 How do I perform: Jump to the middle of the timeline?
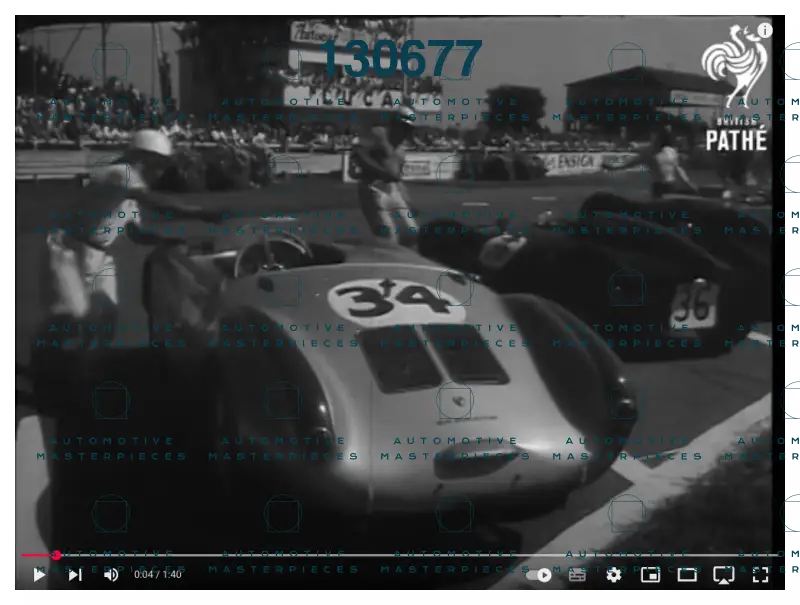[x=400, y=555]
